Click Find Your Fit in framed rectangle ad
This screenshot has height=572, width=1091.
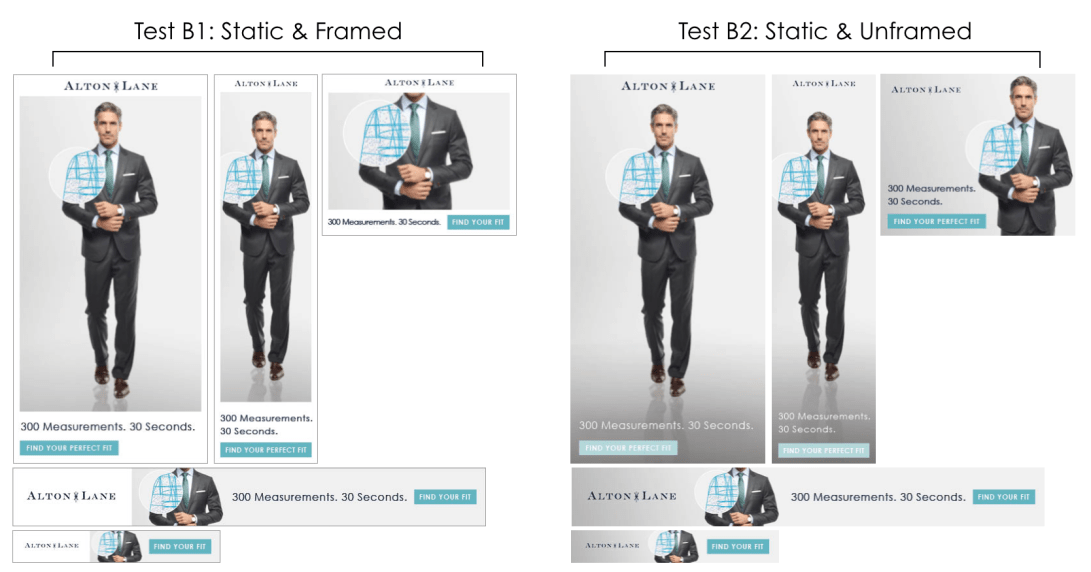[x=478, y=222]
